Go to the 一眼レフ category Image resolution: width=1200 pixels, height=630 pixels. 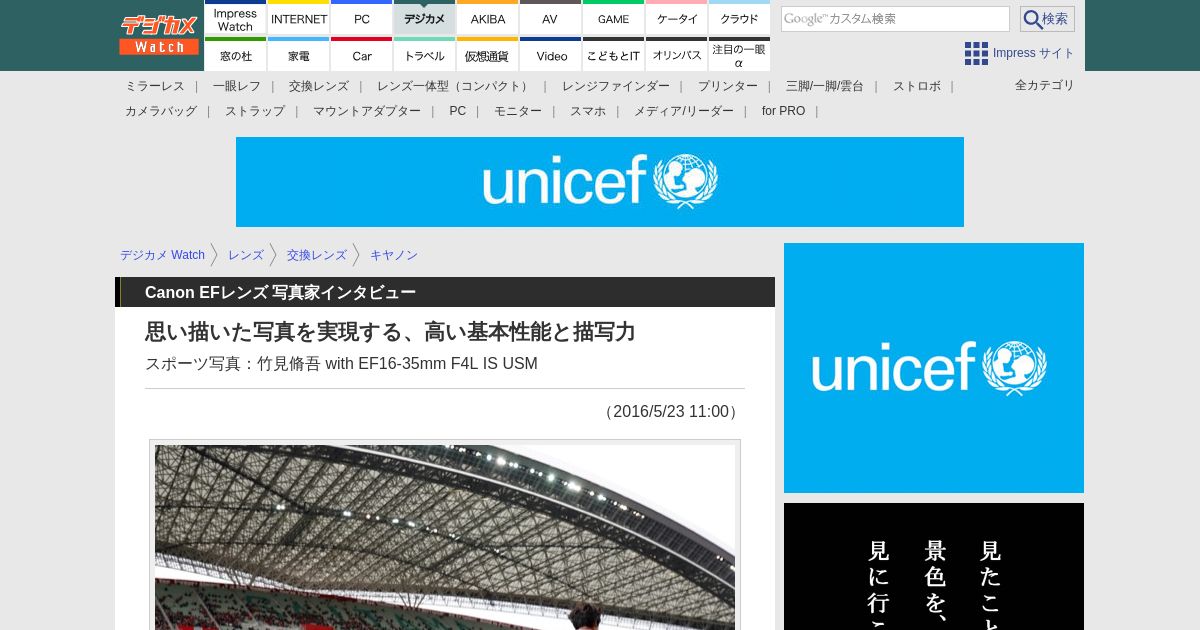pos(237,86)
